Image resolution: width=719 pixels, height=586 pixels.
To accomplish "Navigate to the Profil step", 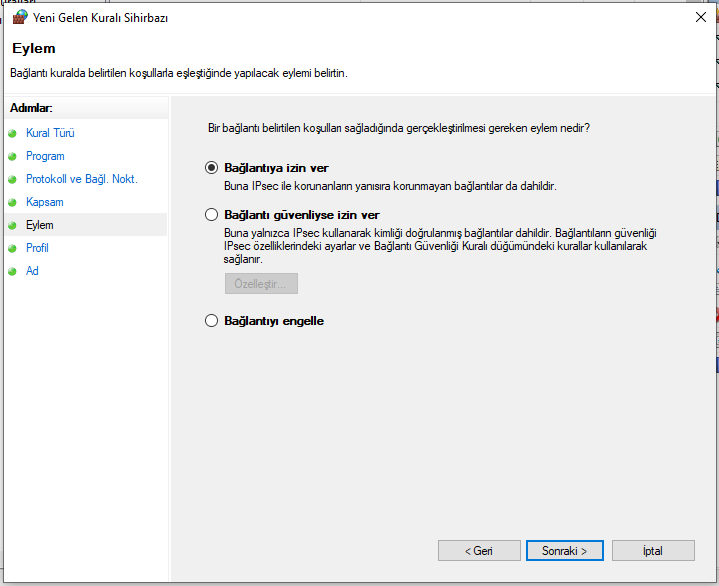I will point(37,248).
